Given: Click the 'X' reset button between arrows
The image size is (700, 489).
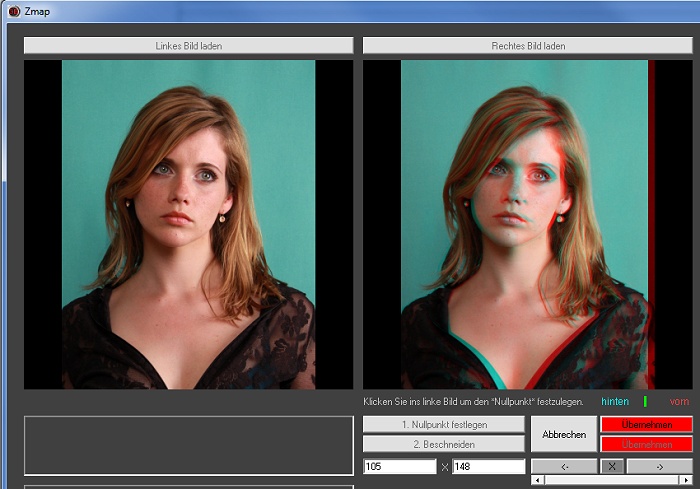Looking at the screenshot, I should pyautogui.click(x=612, y=467).
